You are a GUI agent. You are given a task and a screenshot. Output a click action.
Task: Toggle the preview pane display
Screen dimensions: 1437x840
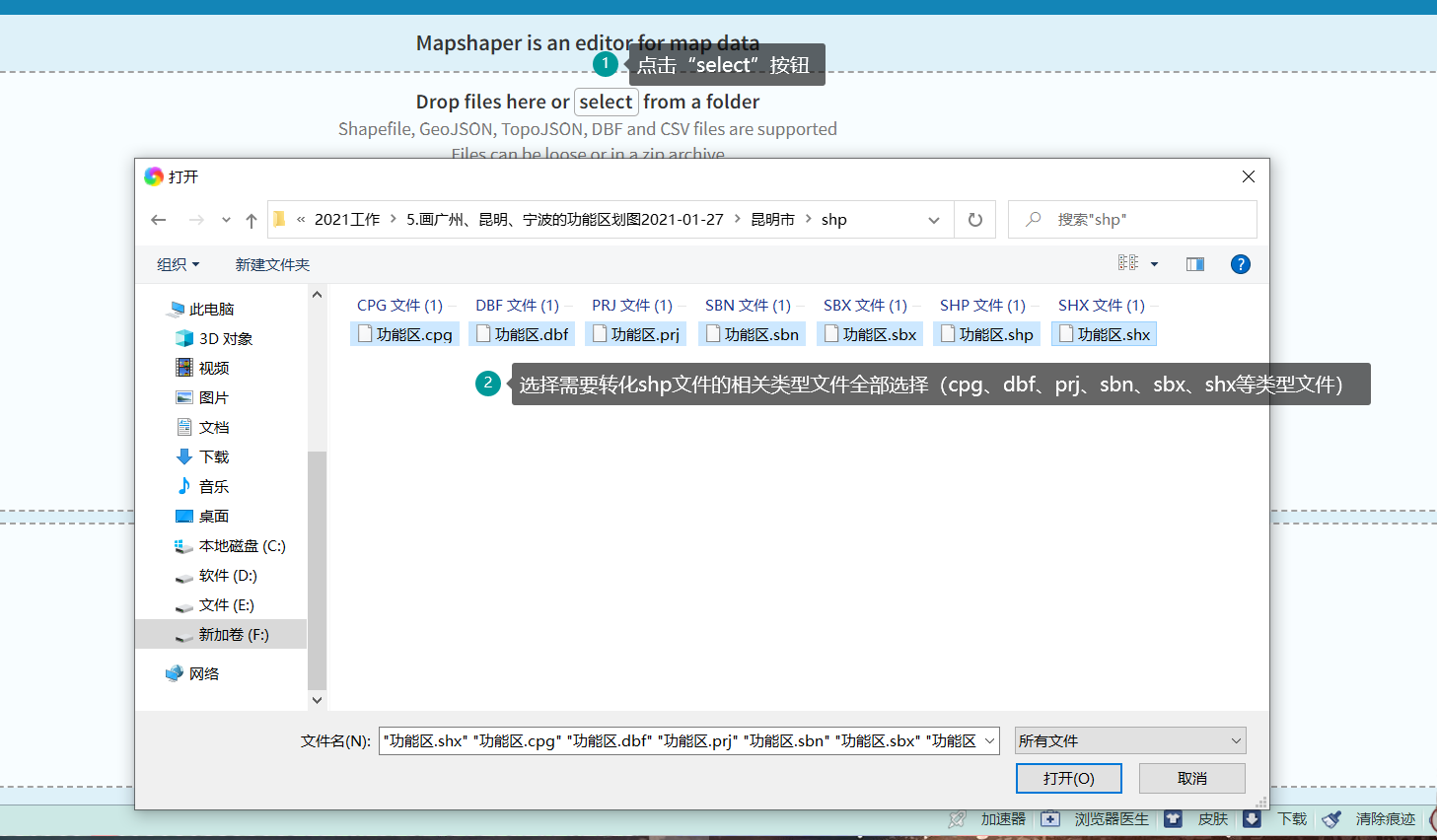pyautogui.click(x=1194, y=263)
